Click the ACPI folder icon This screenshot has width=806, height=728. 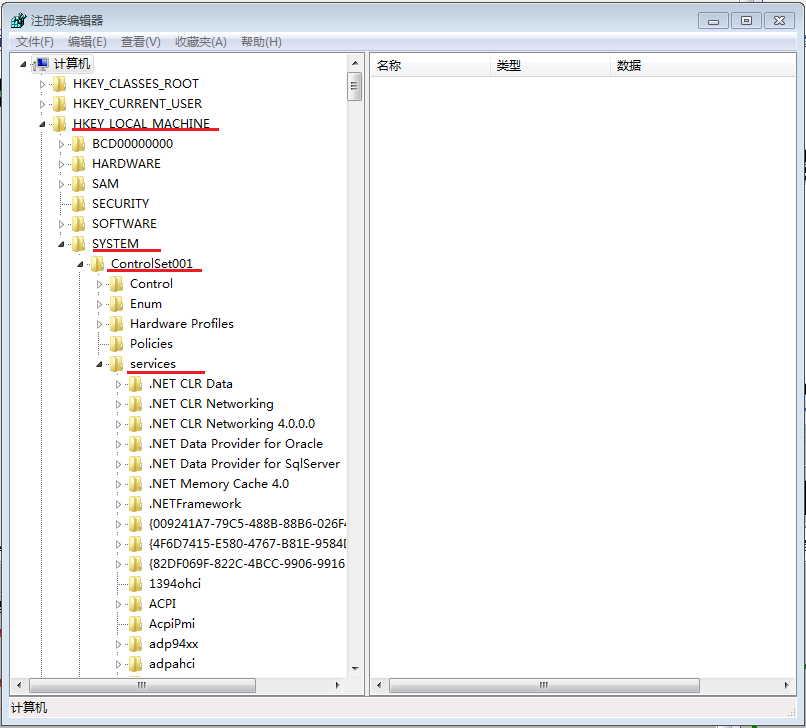pos(136,604)
